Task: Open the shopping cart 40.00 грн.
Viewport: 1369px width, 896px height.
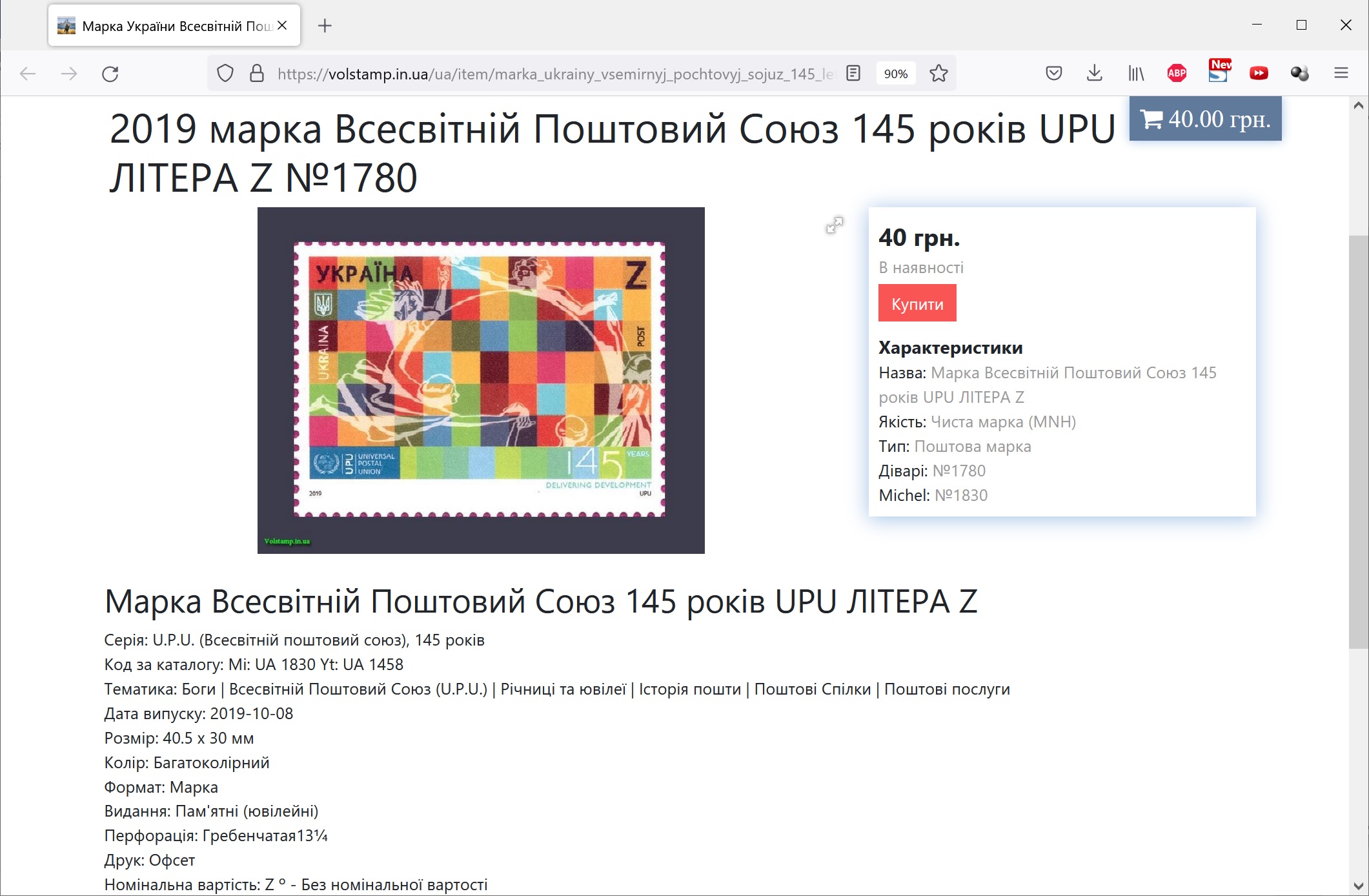Action: (1205, 119)
